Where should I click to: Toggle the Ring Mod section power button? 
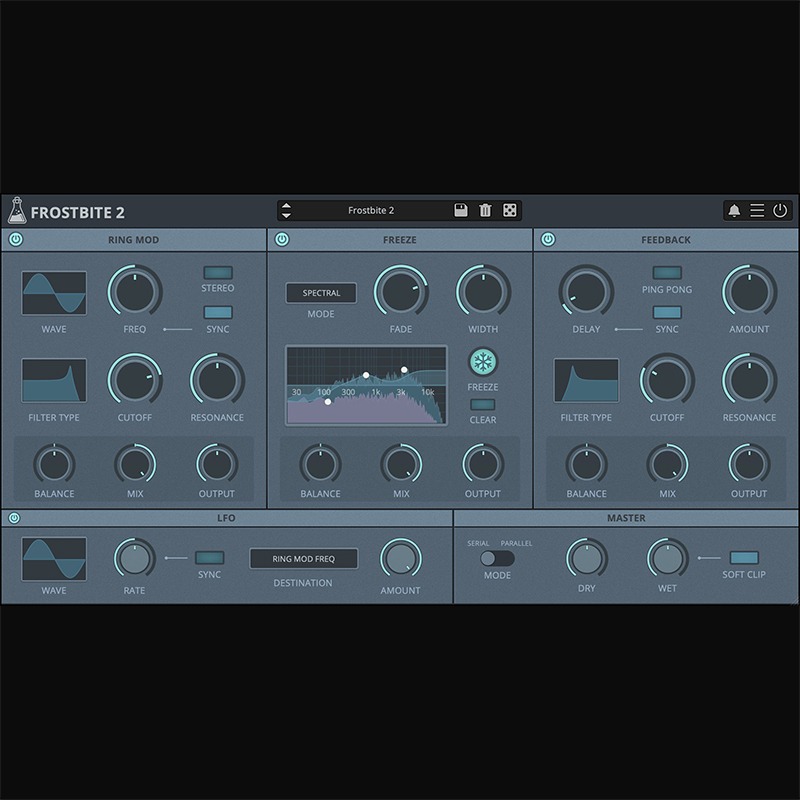click(x=16, y=239)
